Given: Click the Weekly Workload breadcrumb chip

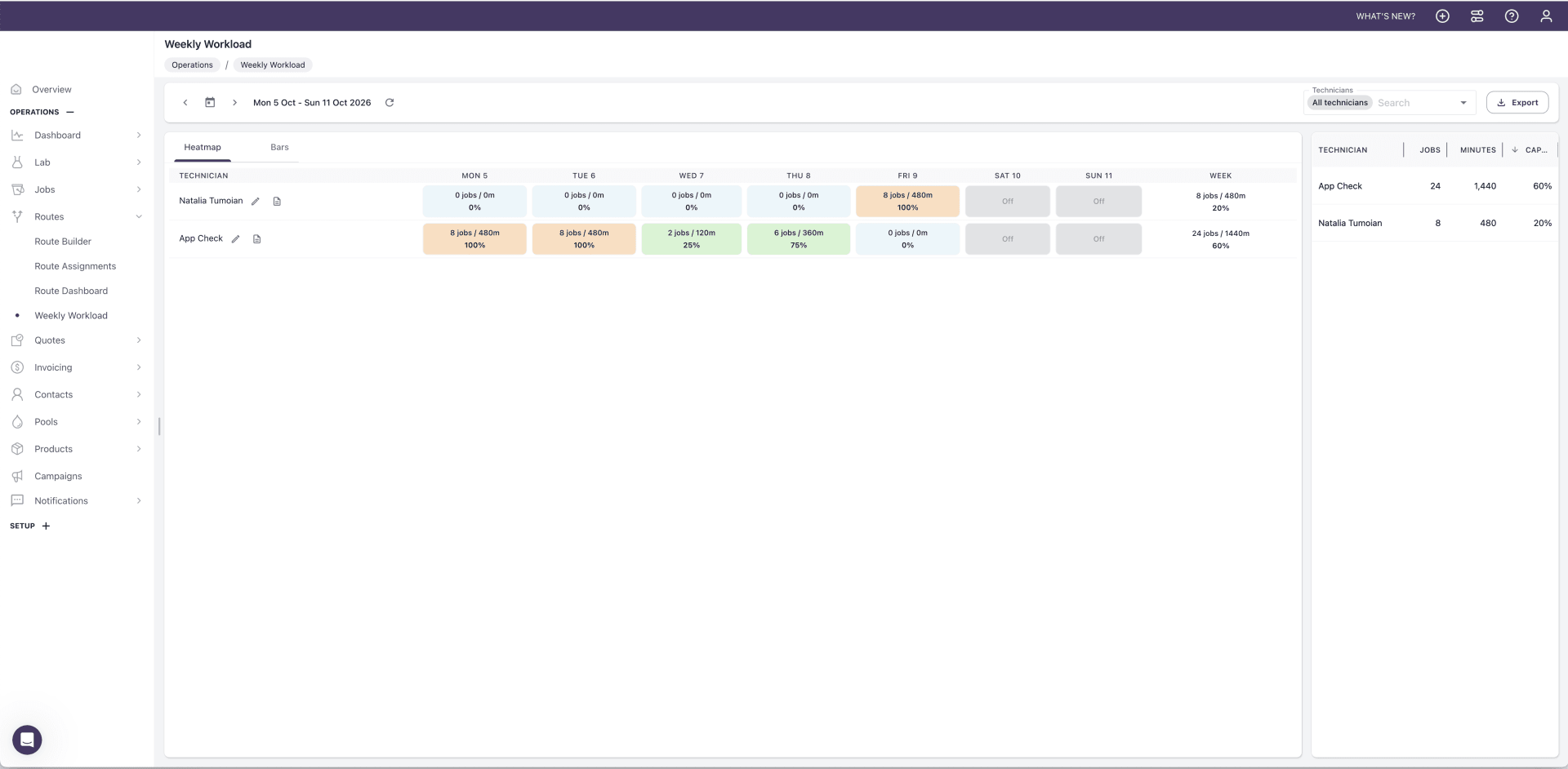Looking at the screenshot, I should click(x=273, y=65).
